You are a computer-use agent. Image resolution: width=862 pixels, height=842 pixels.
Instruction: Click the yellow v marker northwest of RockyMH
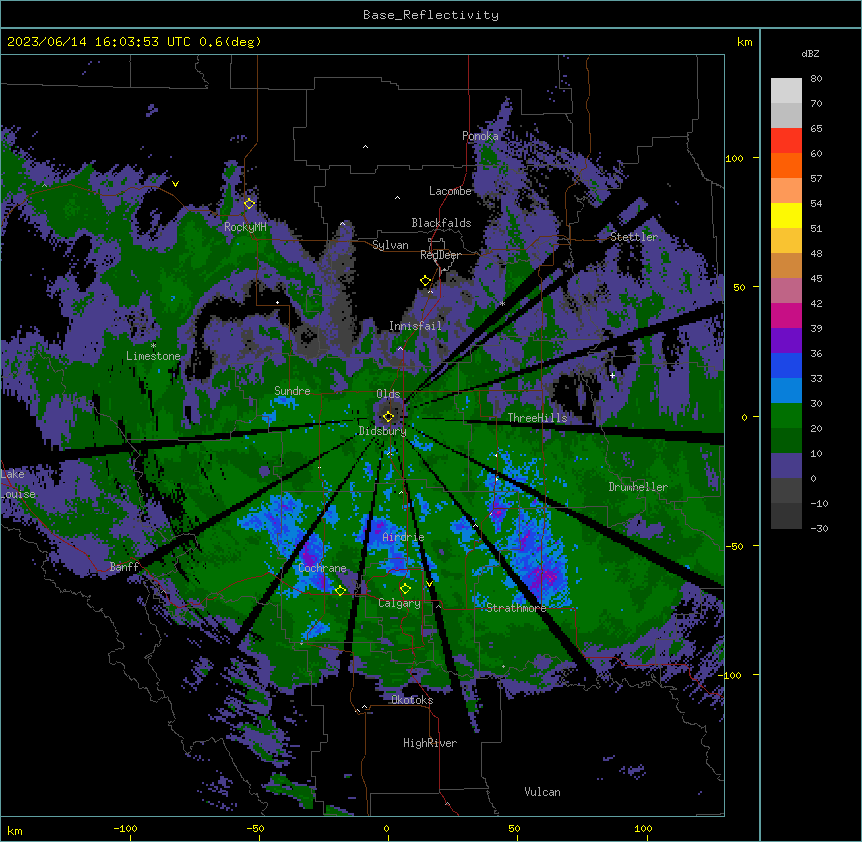click(175, 184)
